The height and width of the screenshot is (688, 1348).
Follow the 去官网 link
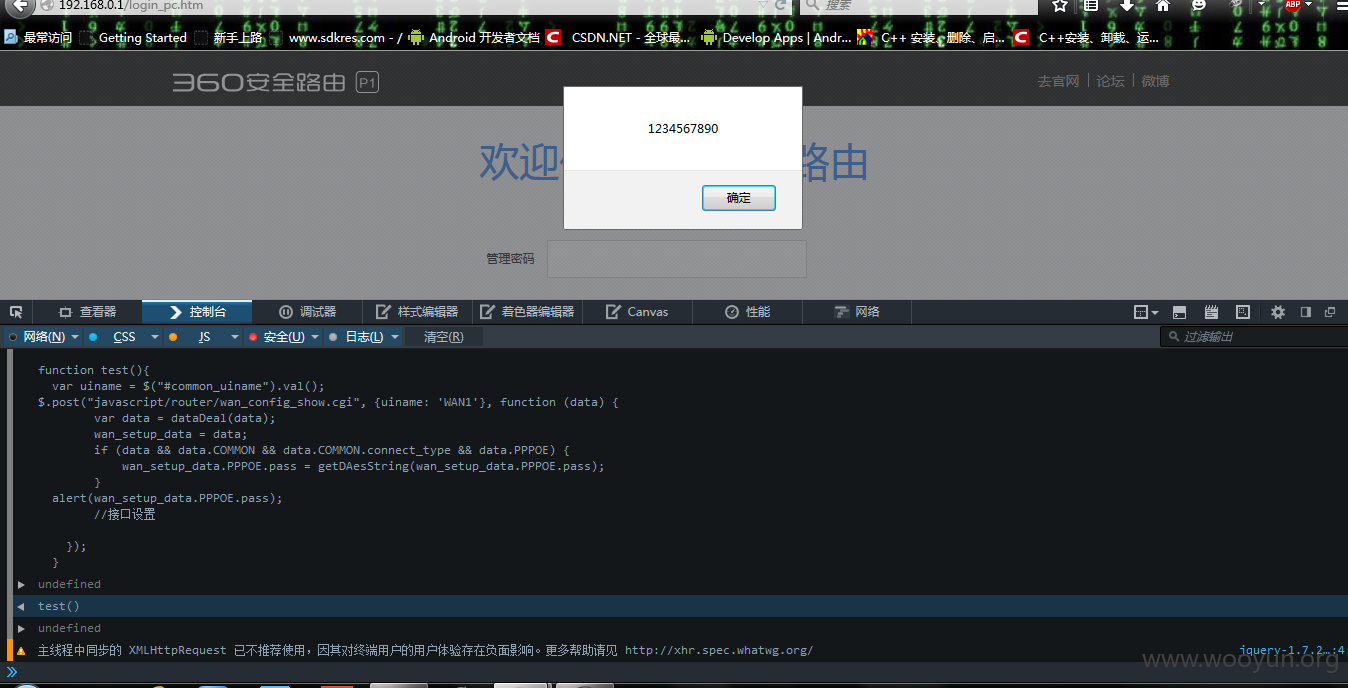1058,81
